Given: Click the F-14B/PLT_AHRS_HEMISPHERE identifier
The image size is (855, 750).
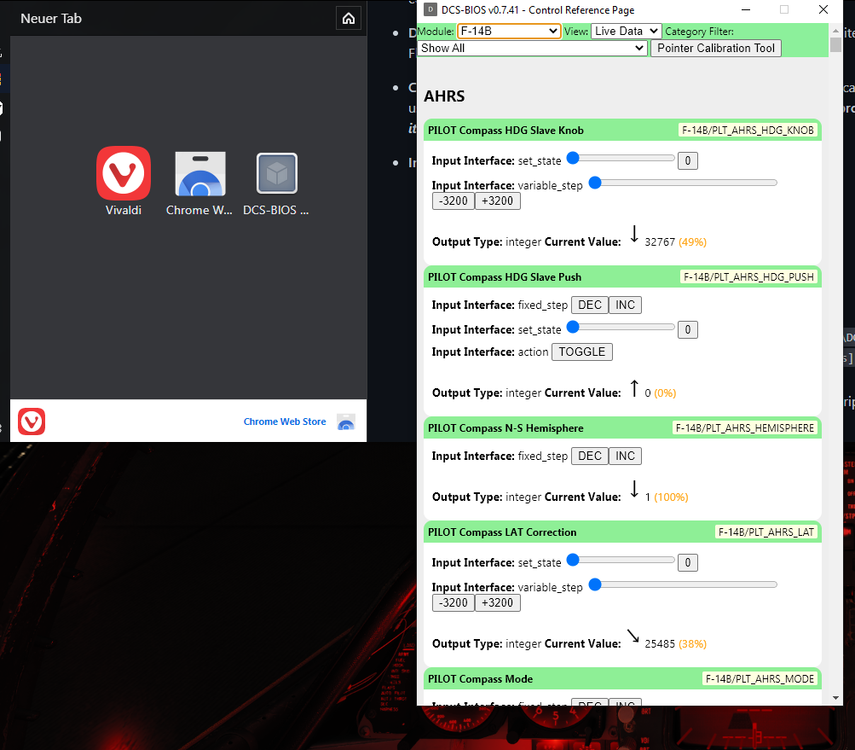Looking at the screenshot, I should [x=744, y=428].
